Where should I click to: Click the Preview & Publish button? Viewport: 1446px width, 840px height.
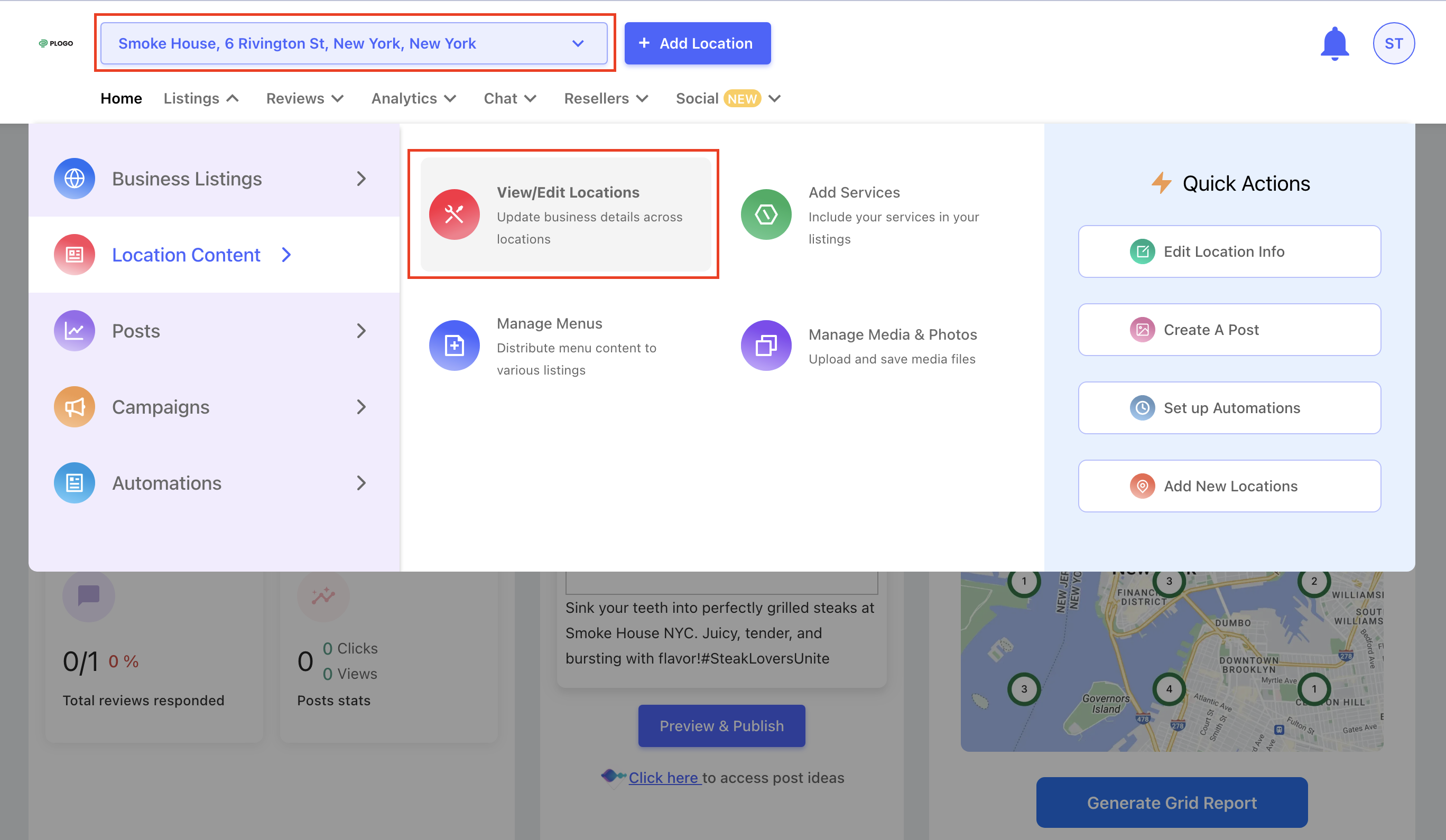coord(721,726)
